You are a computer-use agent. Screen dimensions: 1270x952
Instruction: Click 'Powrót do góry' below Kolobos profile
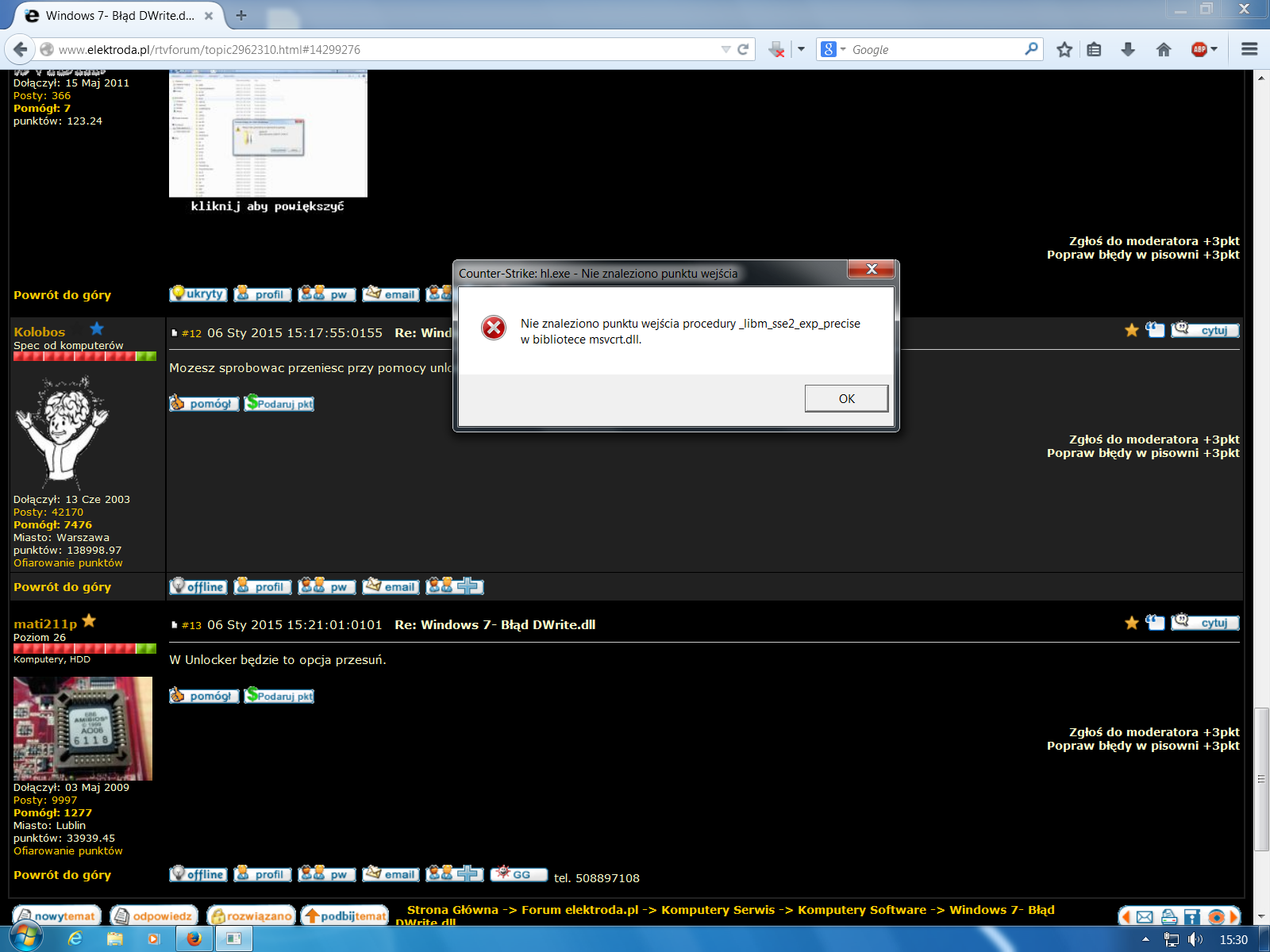click(62, 587)
